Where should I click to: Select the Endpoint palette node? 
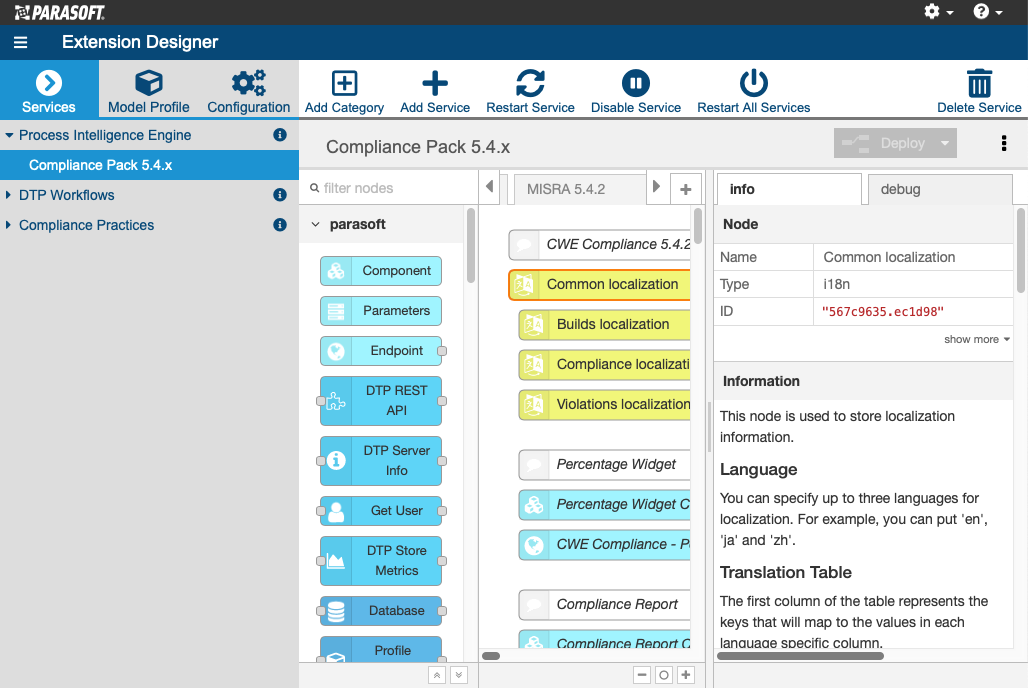381,351
